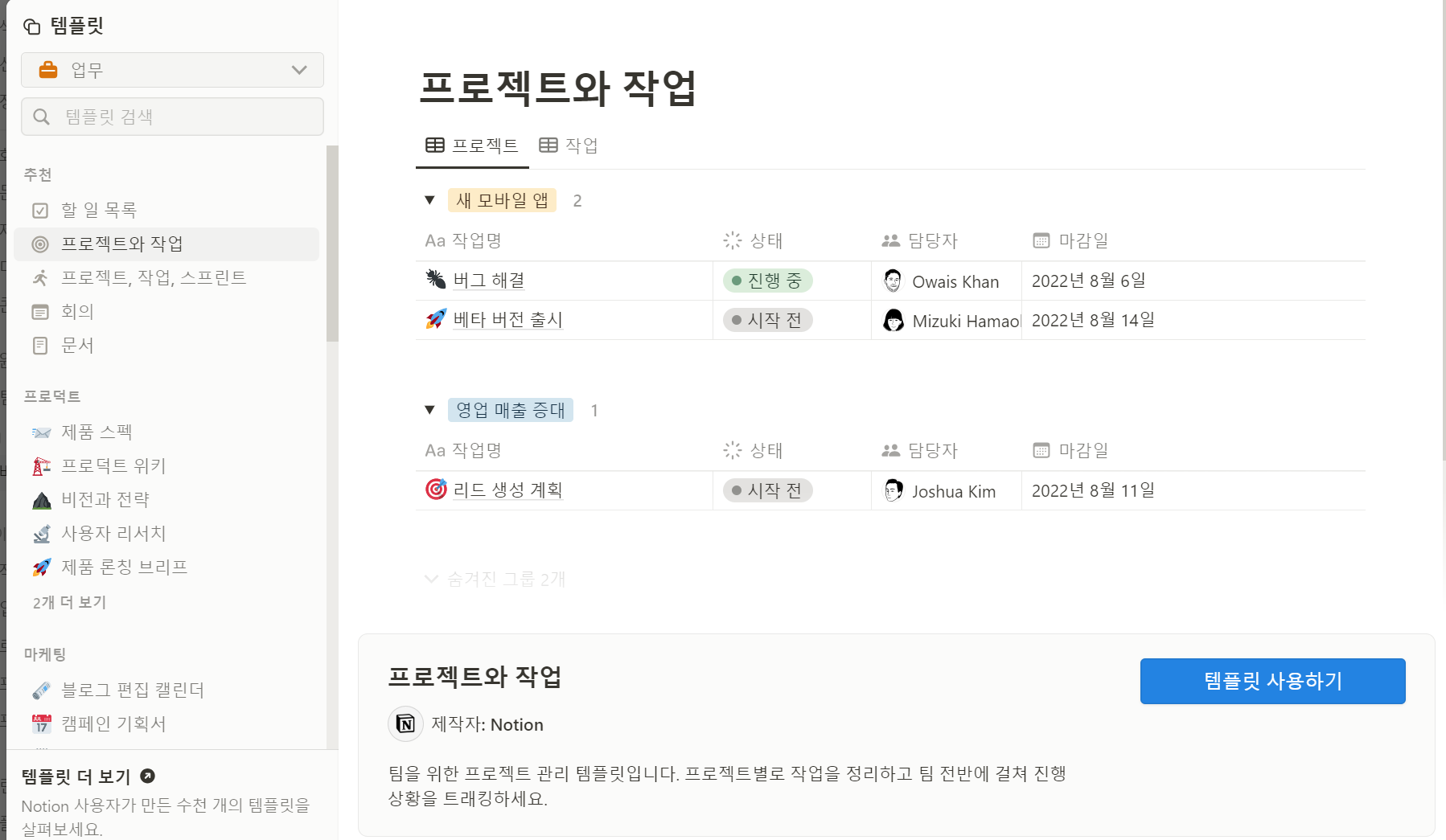Click the rocket icon beside 제품 론칭 브리프

42,568
